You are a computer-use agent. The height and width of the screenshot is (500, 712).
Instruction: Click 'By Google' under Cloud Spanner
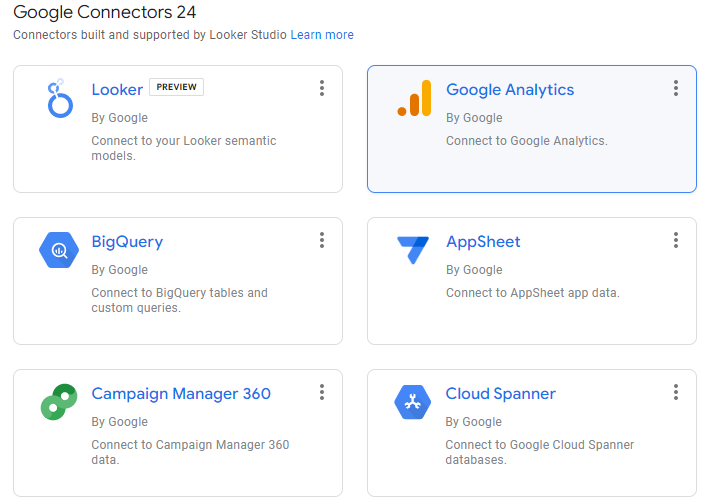(474, 421)
